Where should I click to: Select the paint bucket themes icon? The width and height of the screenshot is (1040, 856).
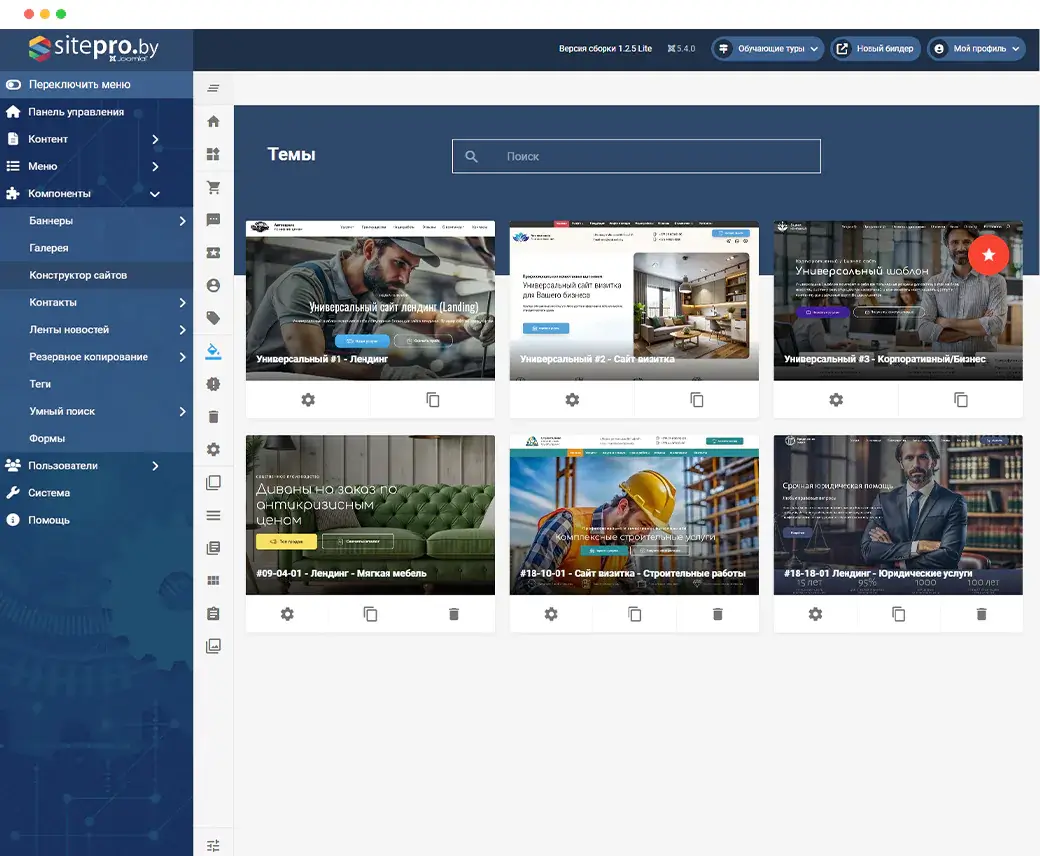[213, 351]
